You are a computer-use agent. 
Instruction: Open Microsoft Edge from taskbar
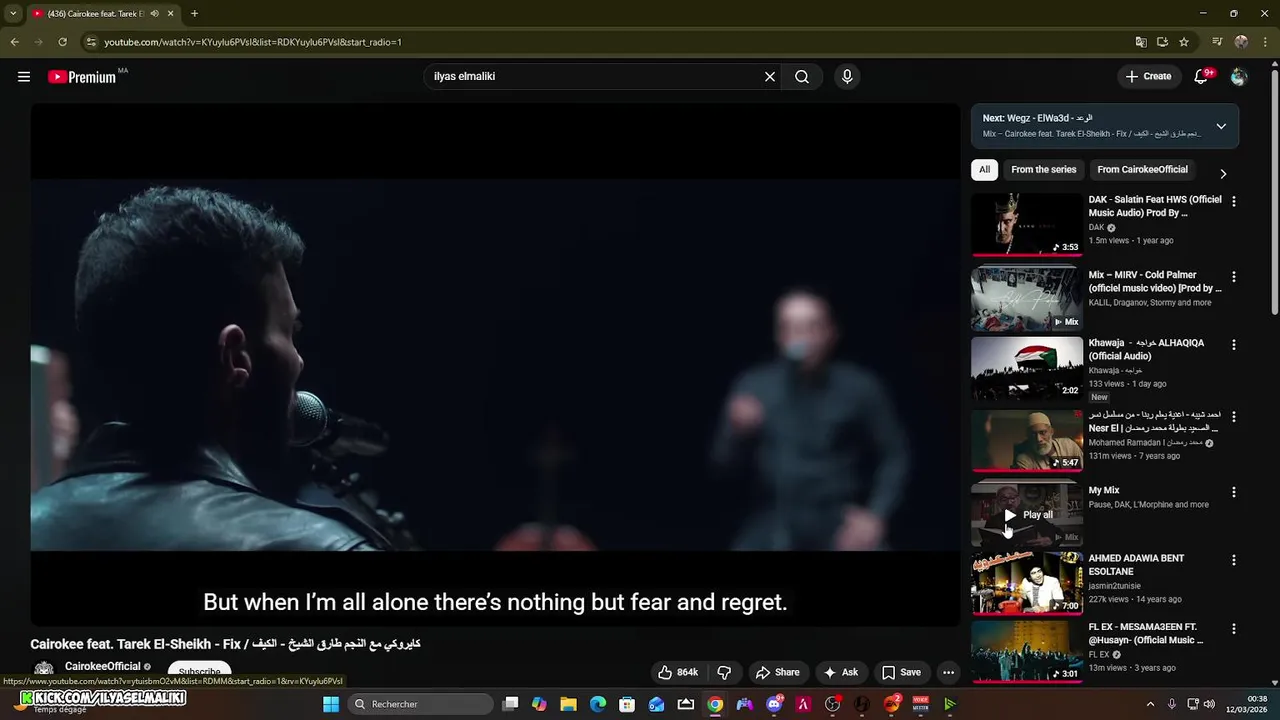(x=598, y=704)
